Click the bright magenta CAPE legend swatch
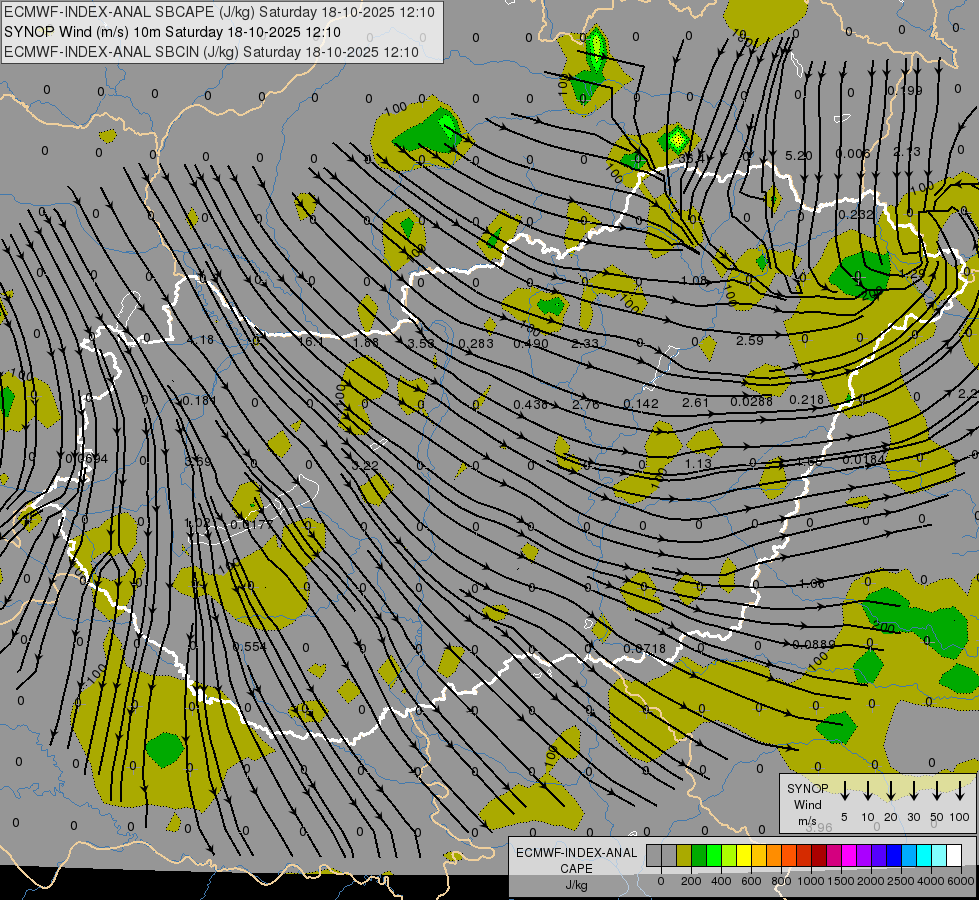Viewport: 979px width, 900px height. pyautogui.click(x=849, y=856)
